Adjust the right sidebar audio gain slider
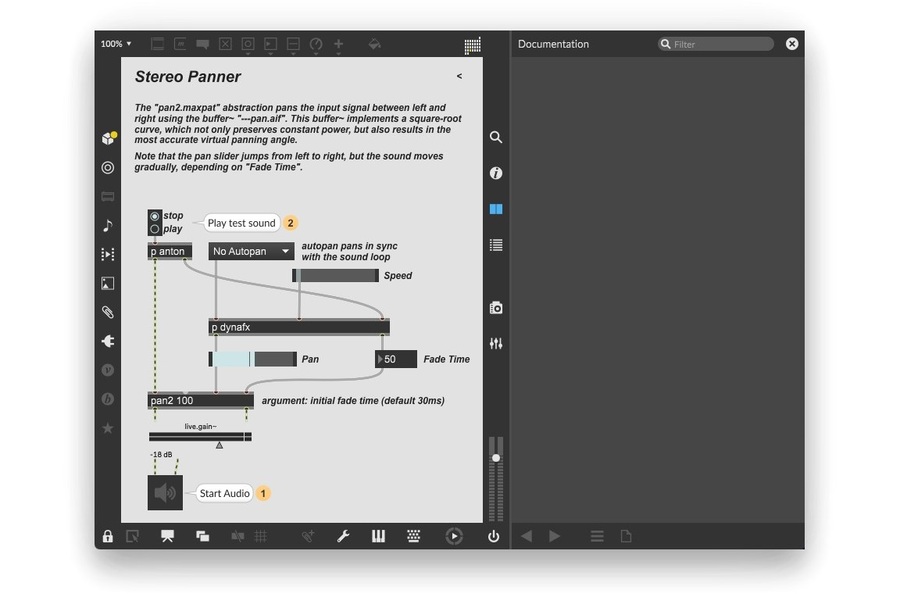The height and width of the screenshot is (608, 900). 496,458
